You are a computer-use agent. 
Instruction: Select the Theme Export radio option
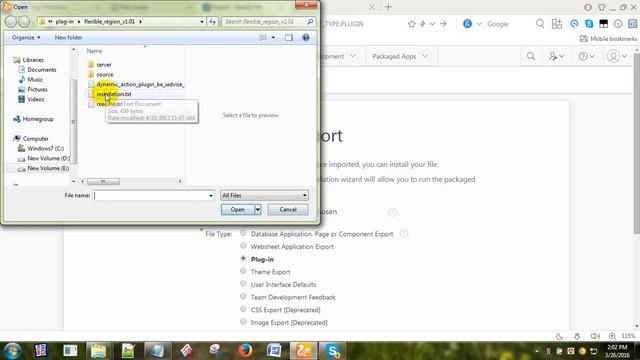click(x=243, y=271)
